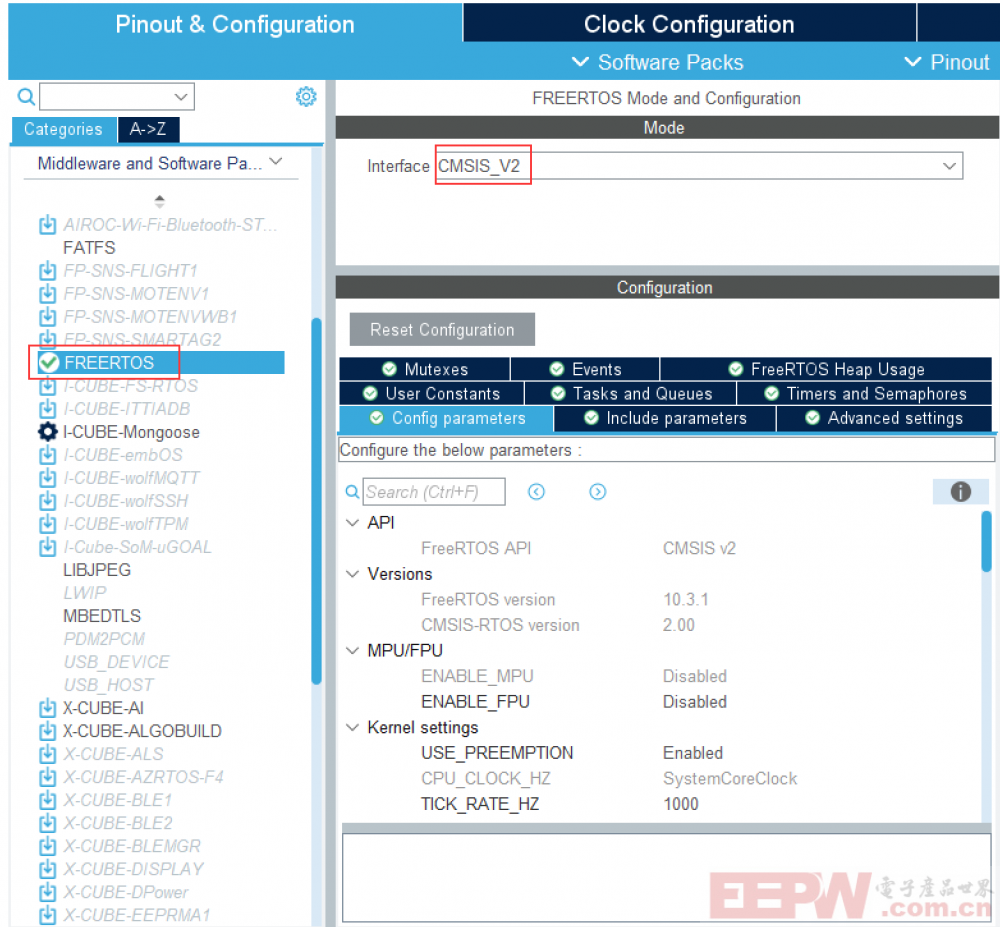This screenshot has width=1000, height=927.
Task: Switch to Clock Configuration tab
Action: [x=689, y=24]
